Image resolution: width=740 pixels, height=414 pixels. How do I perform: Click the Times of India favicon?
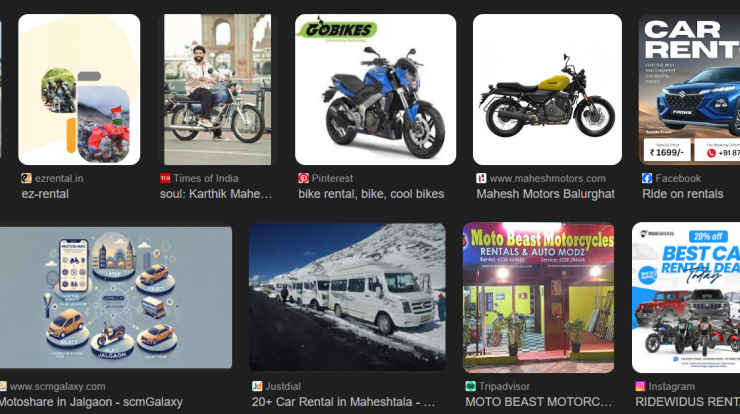165,178
